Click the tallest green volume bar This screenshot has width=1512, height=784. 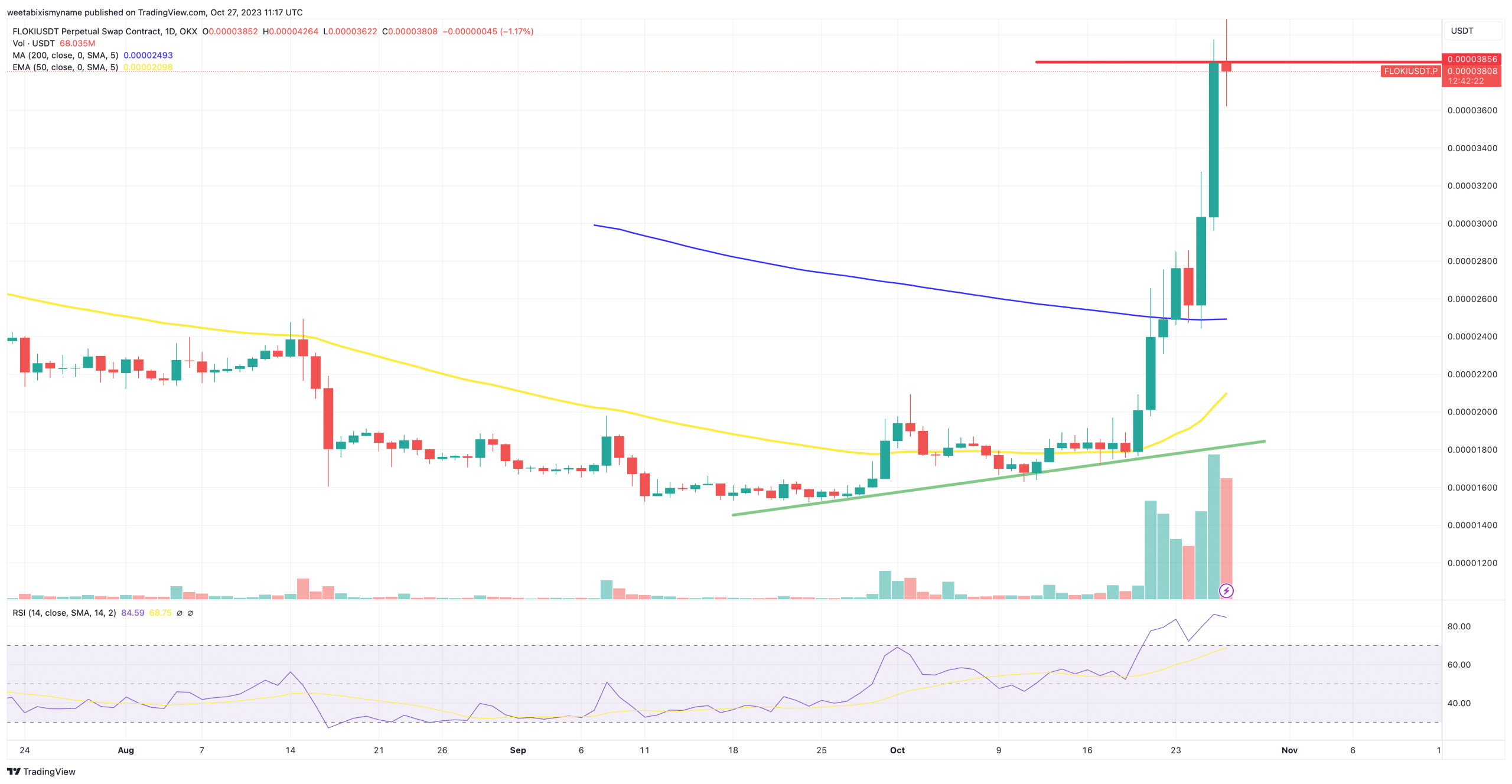coord(1213,527)
